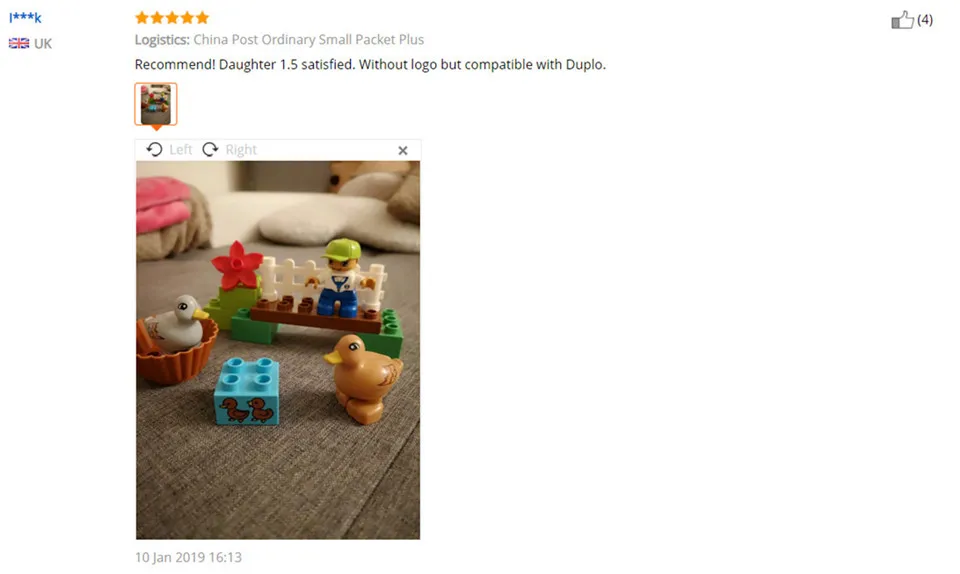The image size is (960, 574).
Task: Click the enlarged Duplo toy photo
Action: click(x=278, y=350)
